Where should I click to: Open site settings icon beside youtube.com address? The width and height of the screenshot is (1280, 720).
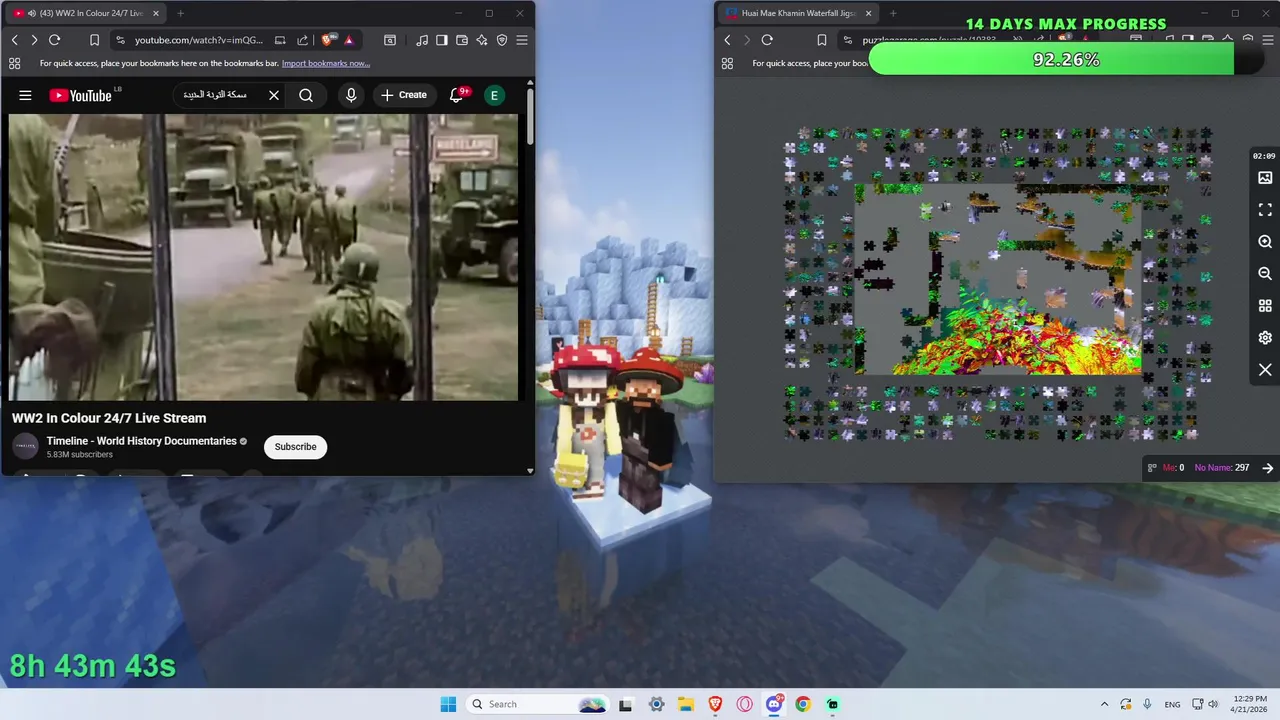121,40
